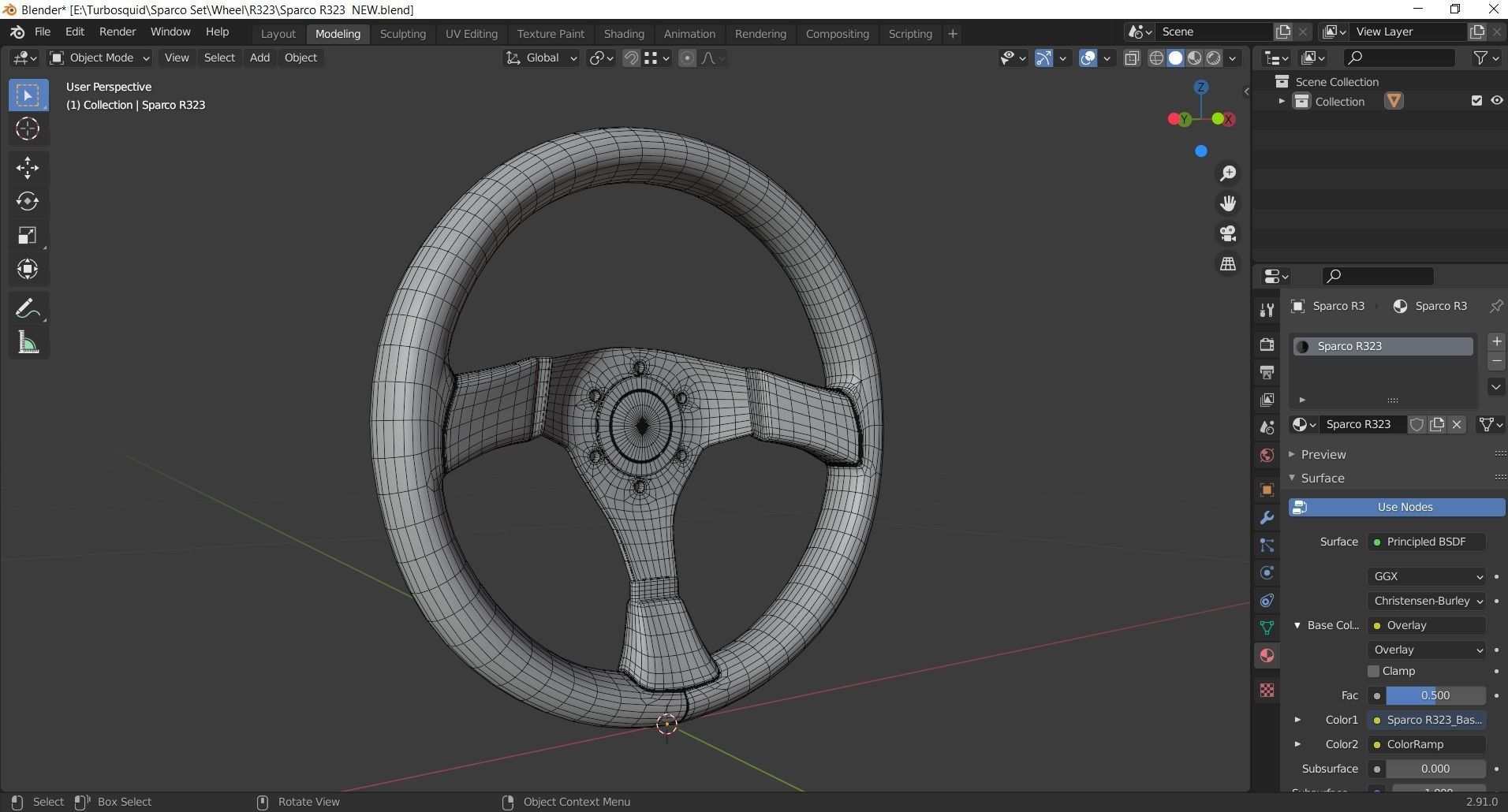Switch to rendered viewport shading

(1214, 58)
